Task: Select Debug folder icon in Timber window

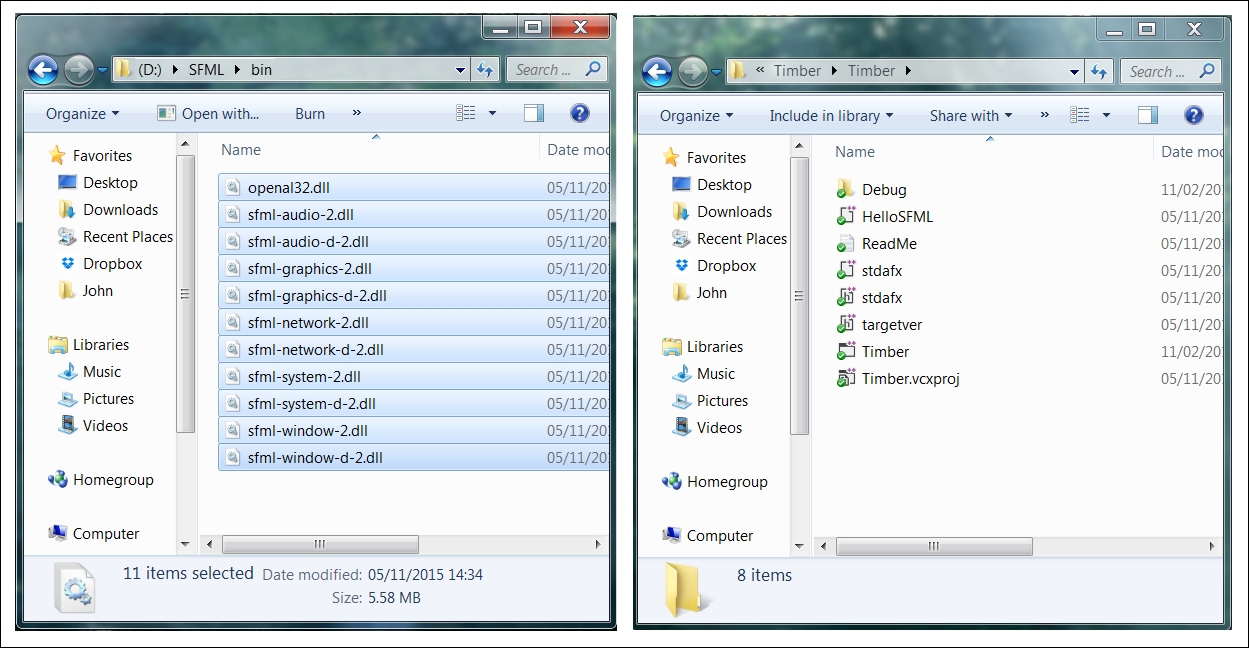Action: pos(845,189)
